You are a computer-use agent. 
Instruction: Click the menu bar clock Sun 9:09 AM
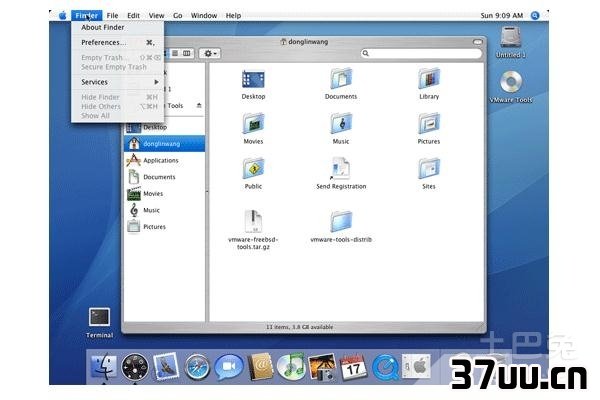coord(501,16)
